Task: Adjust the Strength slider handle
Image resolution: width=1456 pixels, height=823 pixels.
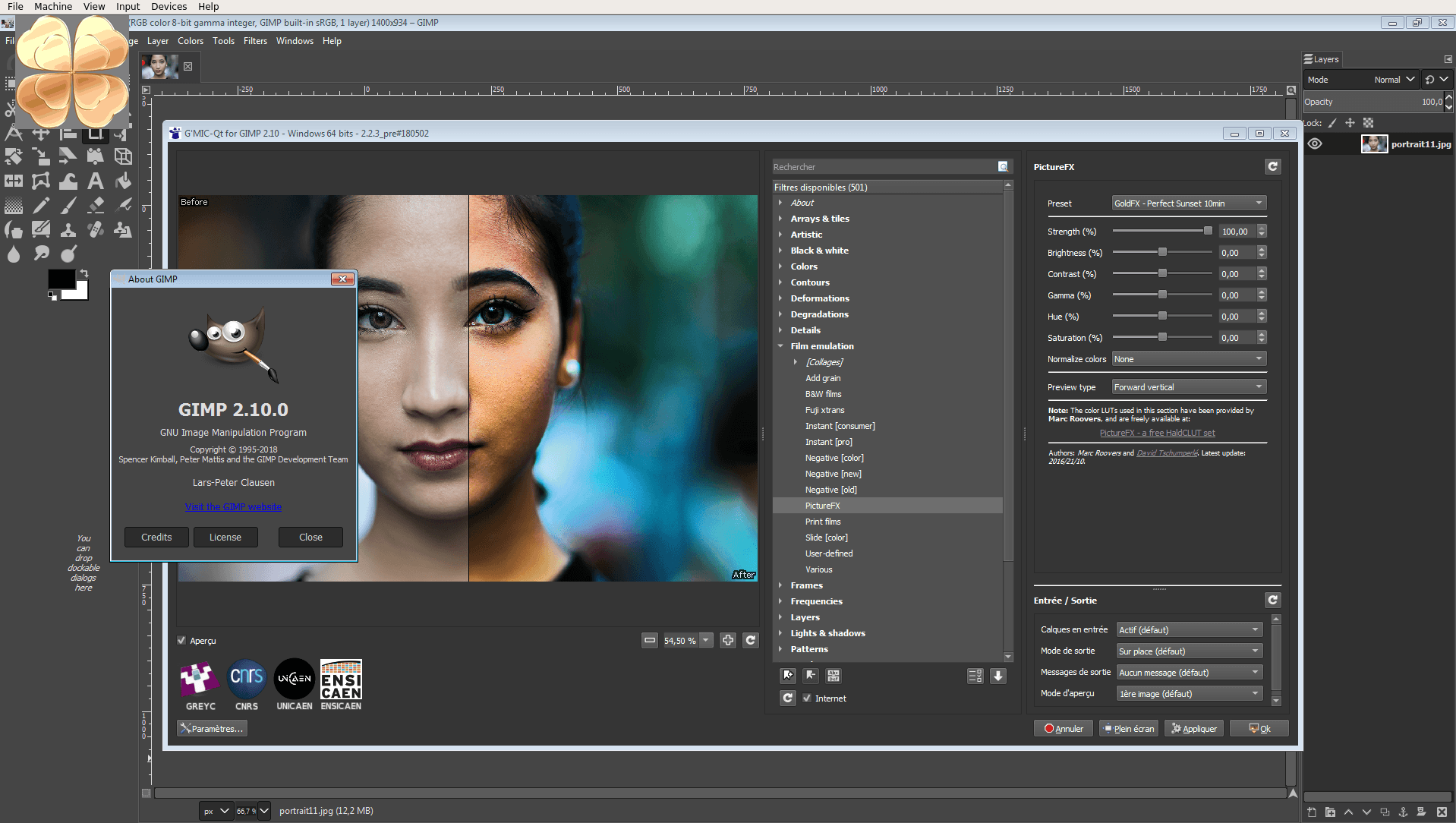Action: coord(1208,231)
